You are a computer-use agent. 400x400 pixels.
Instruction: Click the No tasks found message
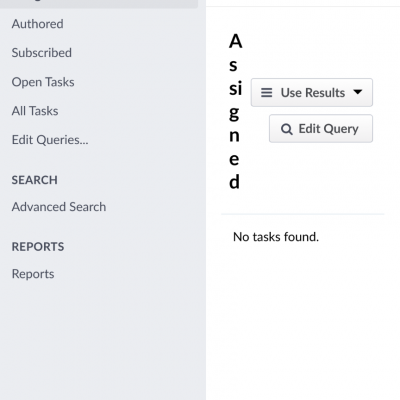[x=276, y=237]
